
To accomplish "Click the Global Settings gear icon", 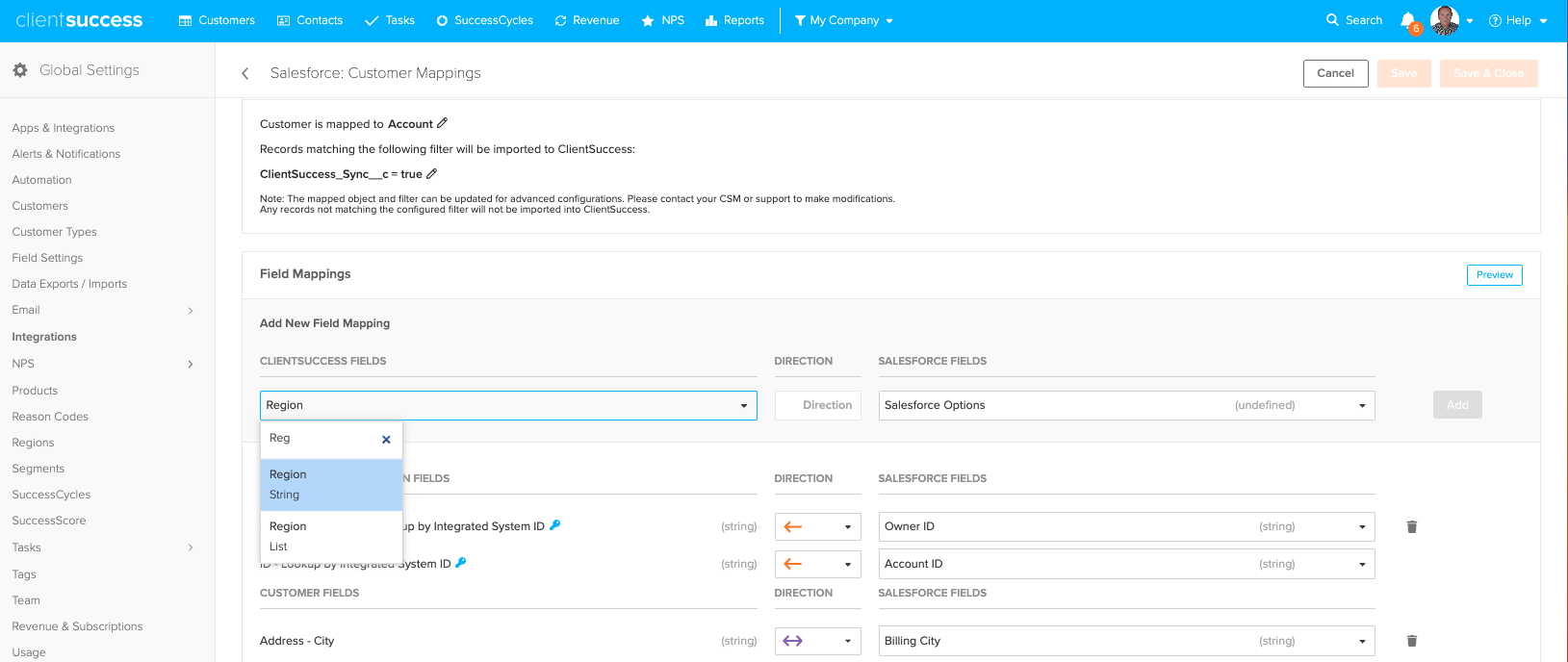I will [x=20, y=70].
